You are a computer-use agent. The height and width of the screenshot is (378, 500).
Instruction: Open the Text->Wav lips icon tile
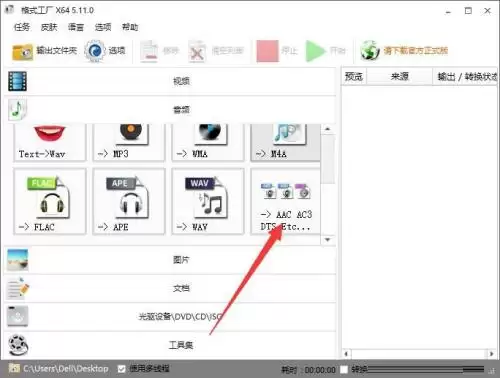(x=50, y=142)
